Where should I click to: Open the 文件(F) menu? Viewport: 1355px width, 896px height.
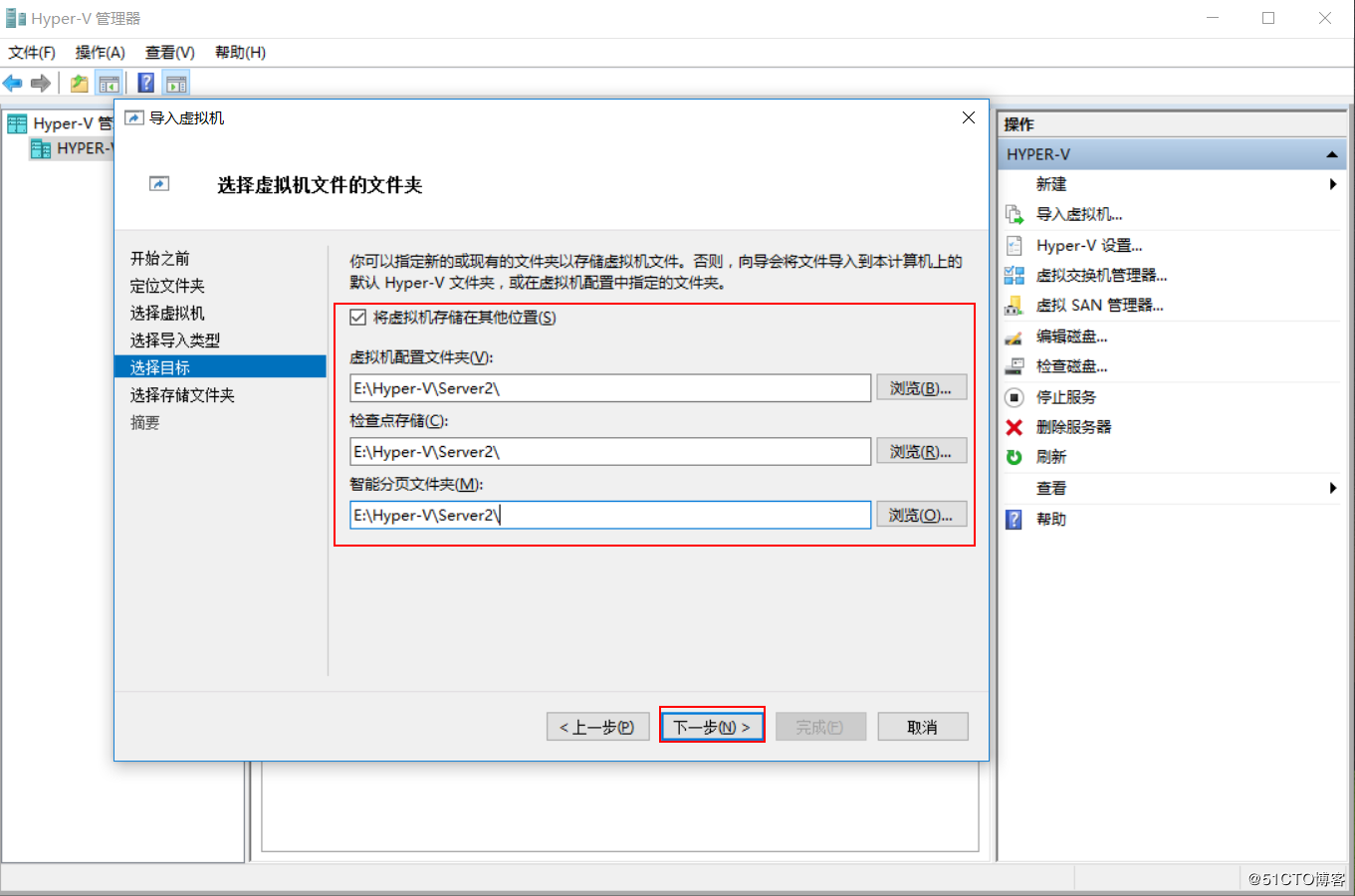point(30,52)
